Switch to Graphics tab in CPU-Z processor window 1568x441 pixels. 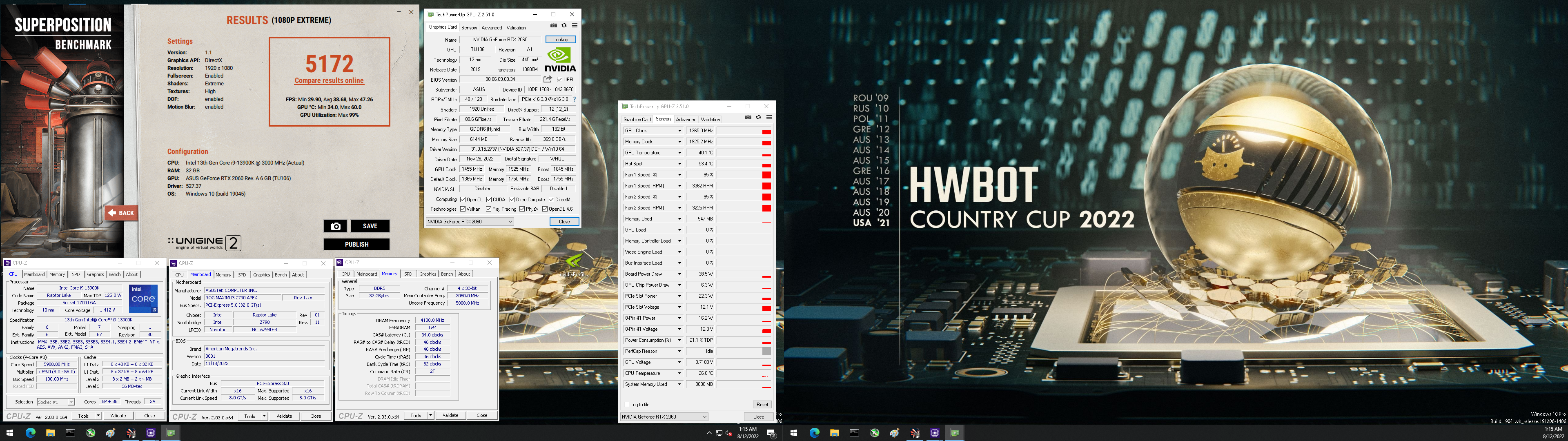[96, 274]
